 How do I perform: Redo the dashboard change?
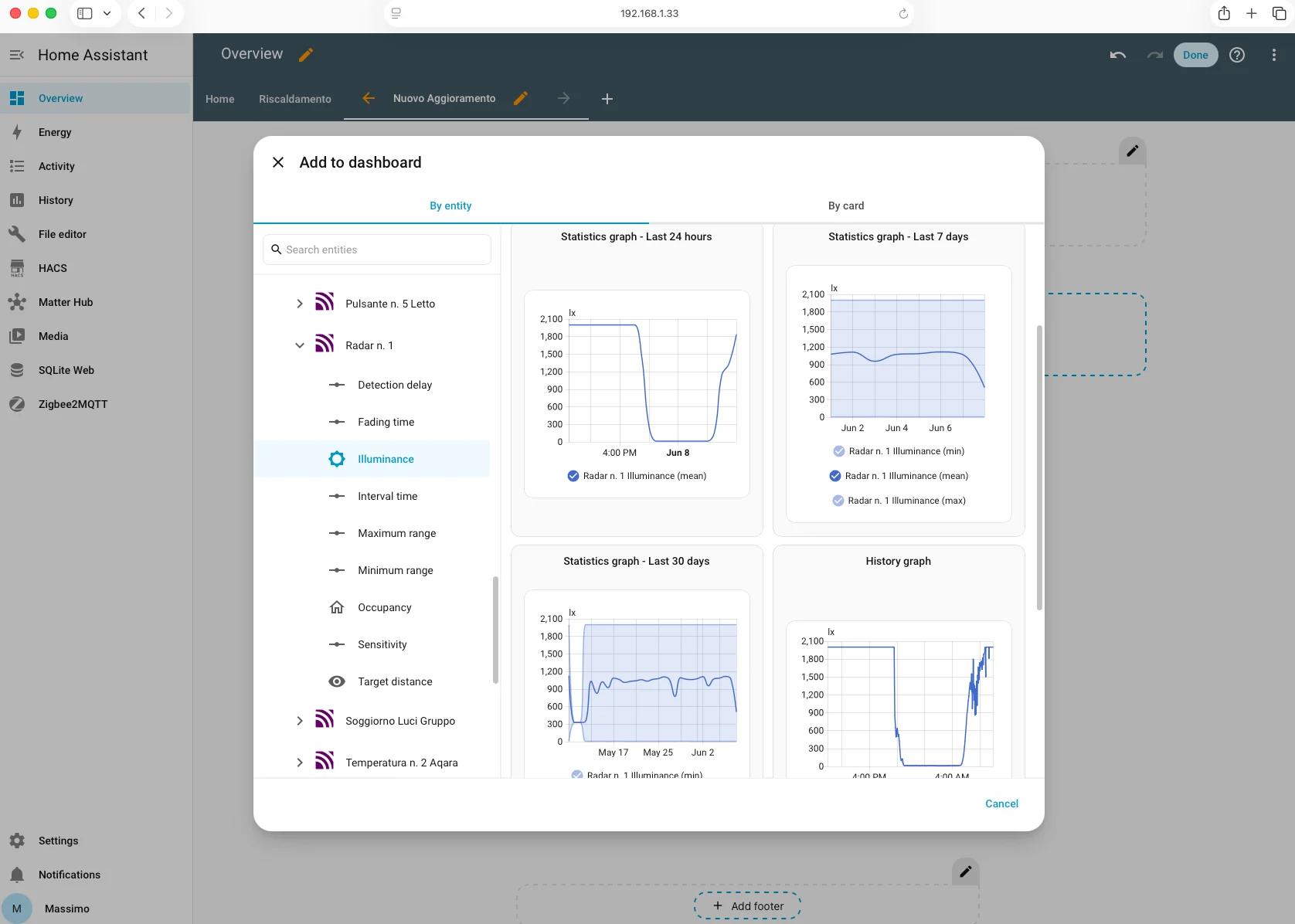coord(1155,55)
